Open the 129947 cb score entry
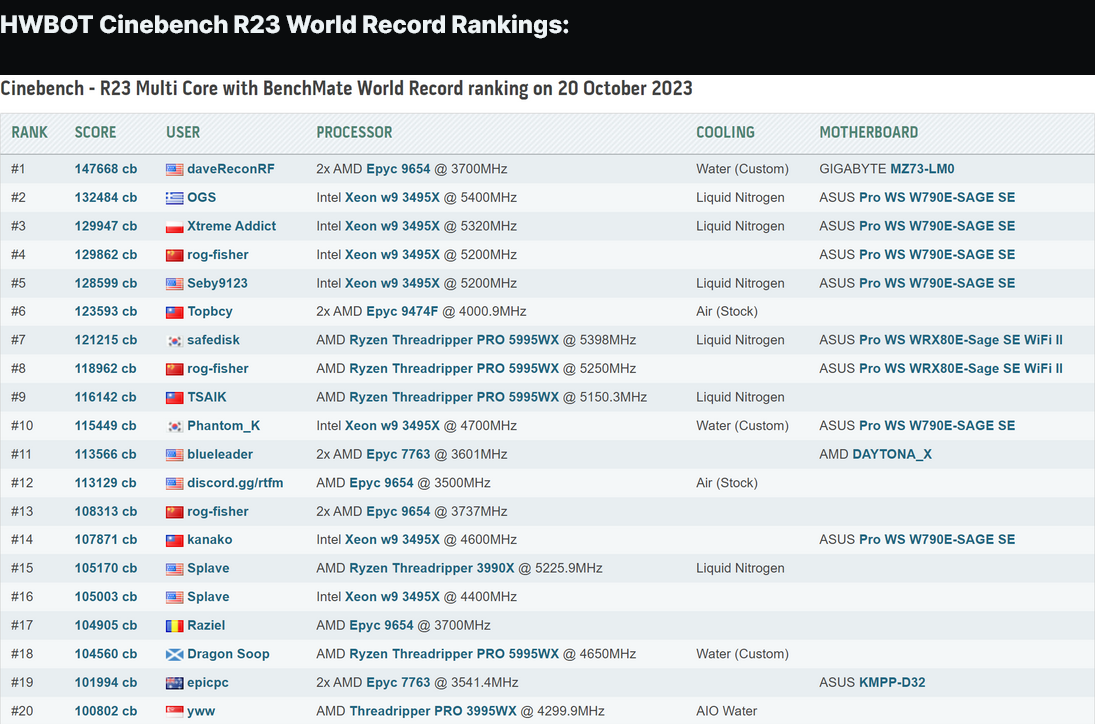1095x724 pixels. tap(105, 226)
